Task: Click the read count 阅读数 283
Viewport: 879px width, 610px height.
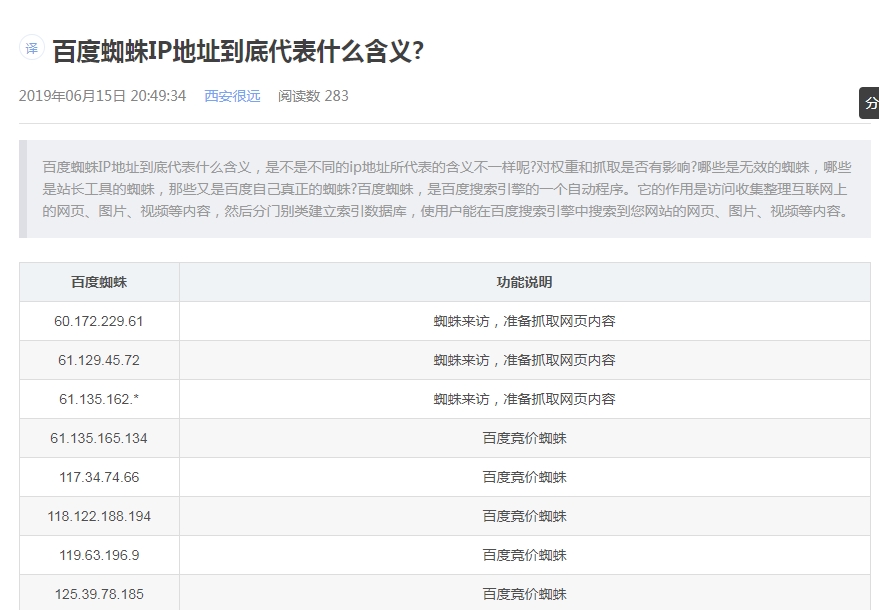Action: coord(313,96)
